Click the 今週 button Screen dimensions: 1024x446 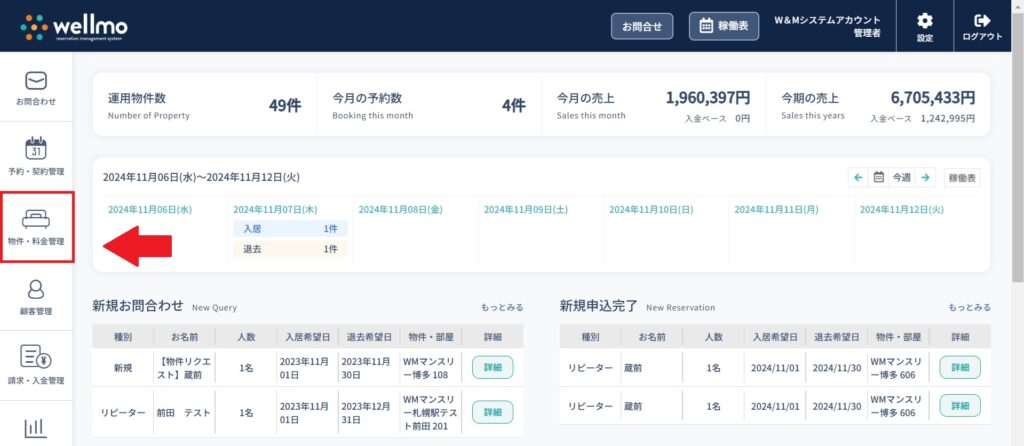coord(902,177)
